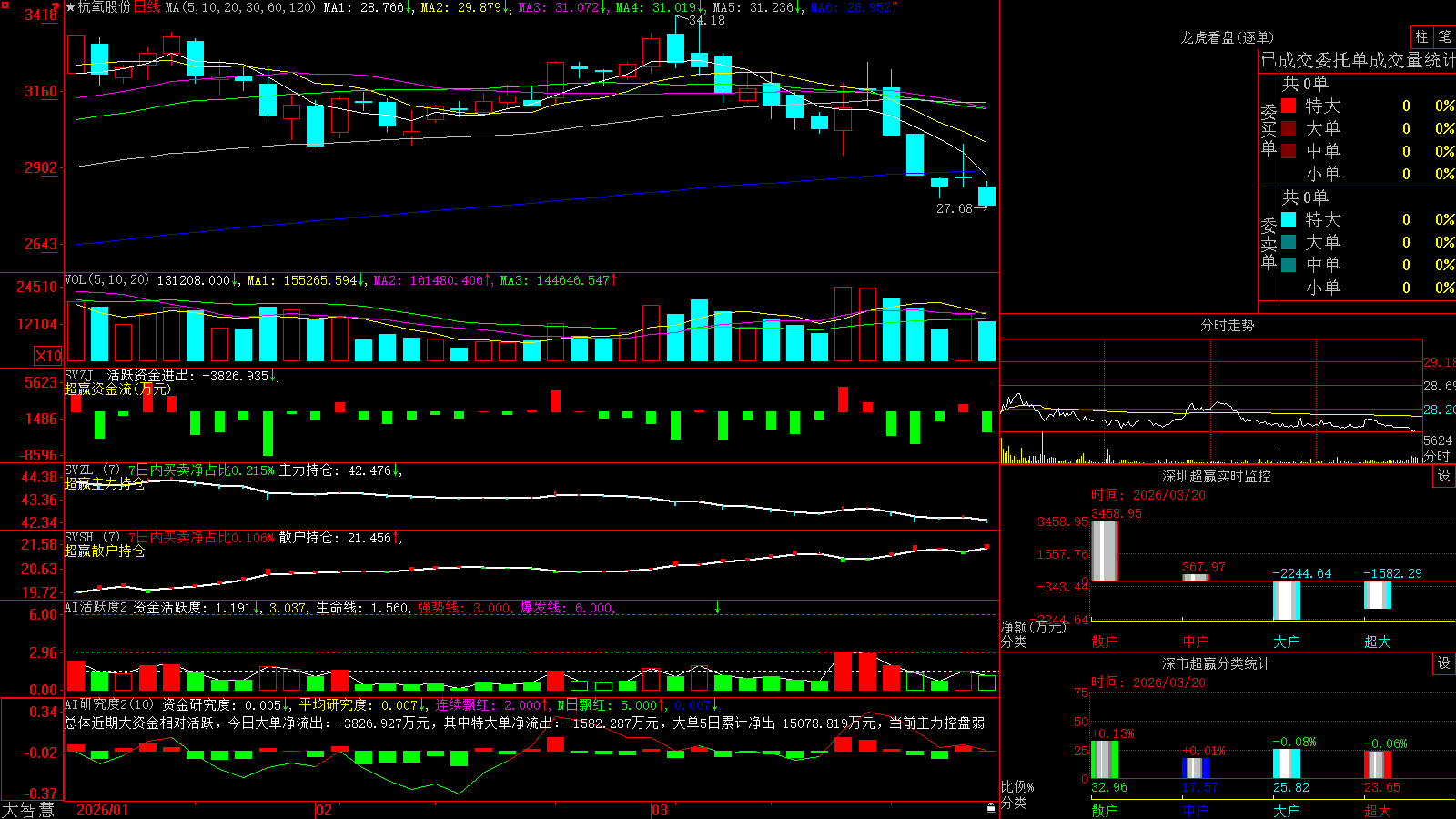
Task: Click the 抗氧股份 stock name
Action: (x=105, y=7)
